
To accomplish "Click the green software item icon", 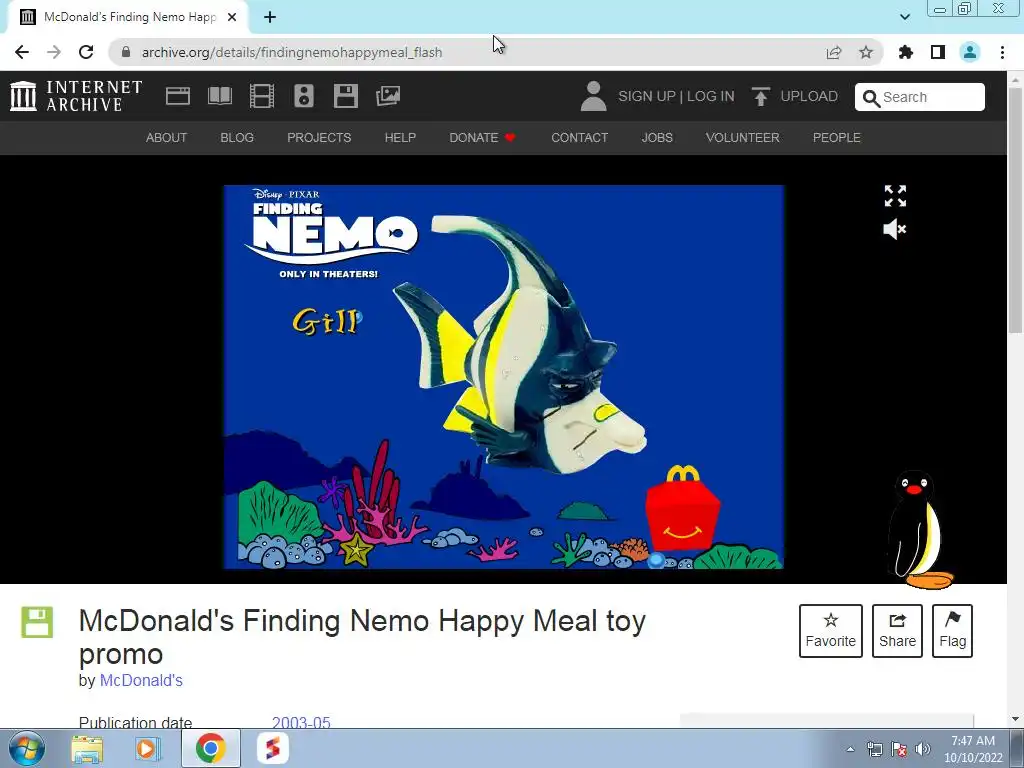I will pos(37,622).
